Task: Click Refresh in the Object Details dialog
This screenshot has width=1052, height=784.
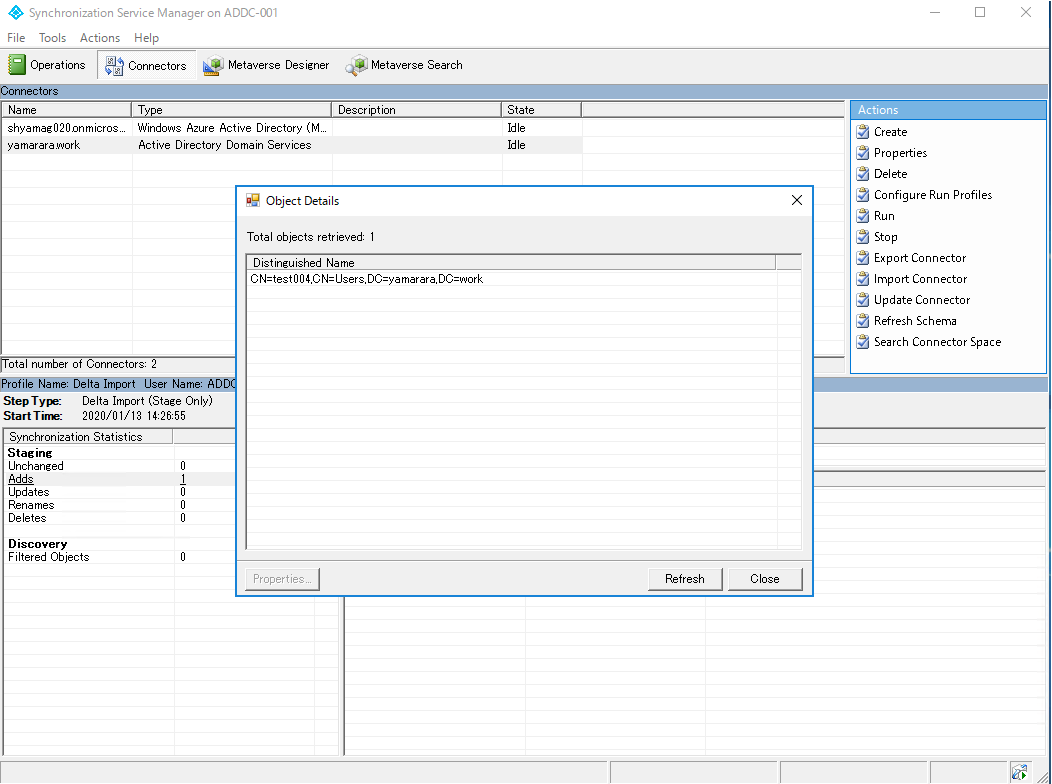Action: coord(685,578)
